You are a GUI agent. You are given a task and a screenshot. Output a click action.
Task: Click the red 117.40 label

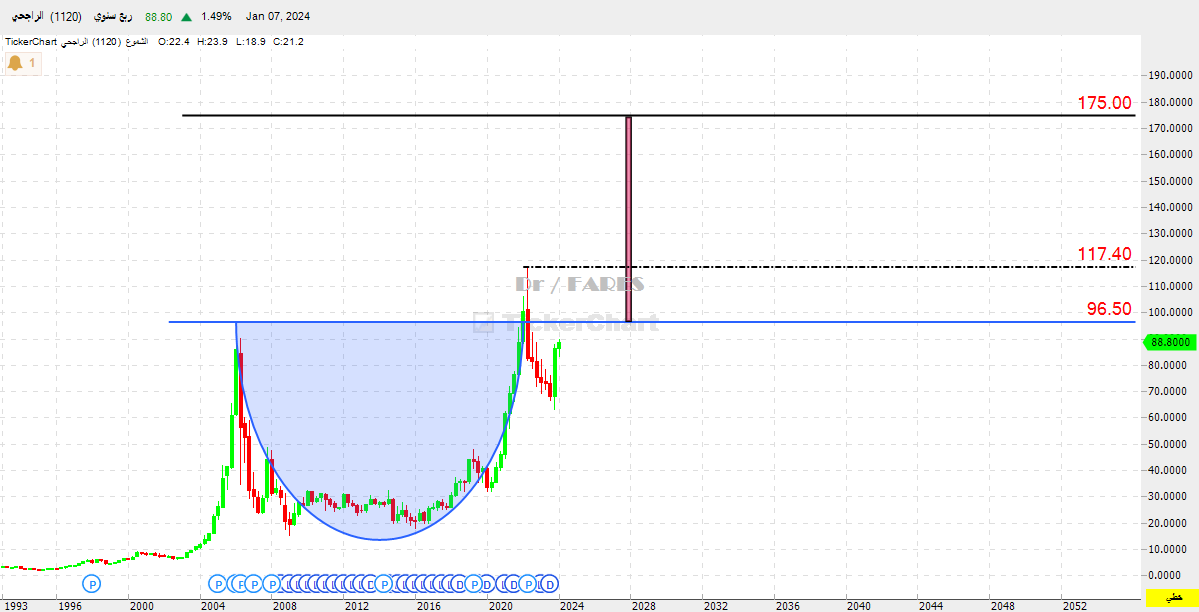tap(1104, 254)
